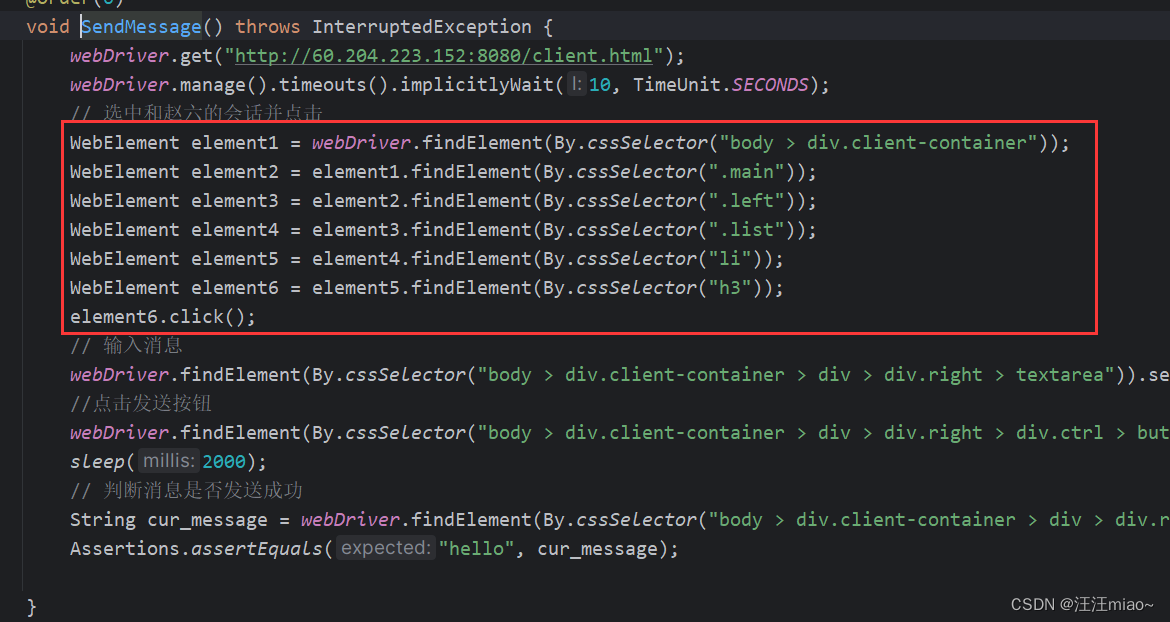This screenshot has width=1170, height=622.
Task: Click the Assertions class name
Action: click(125, 549)
